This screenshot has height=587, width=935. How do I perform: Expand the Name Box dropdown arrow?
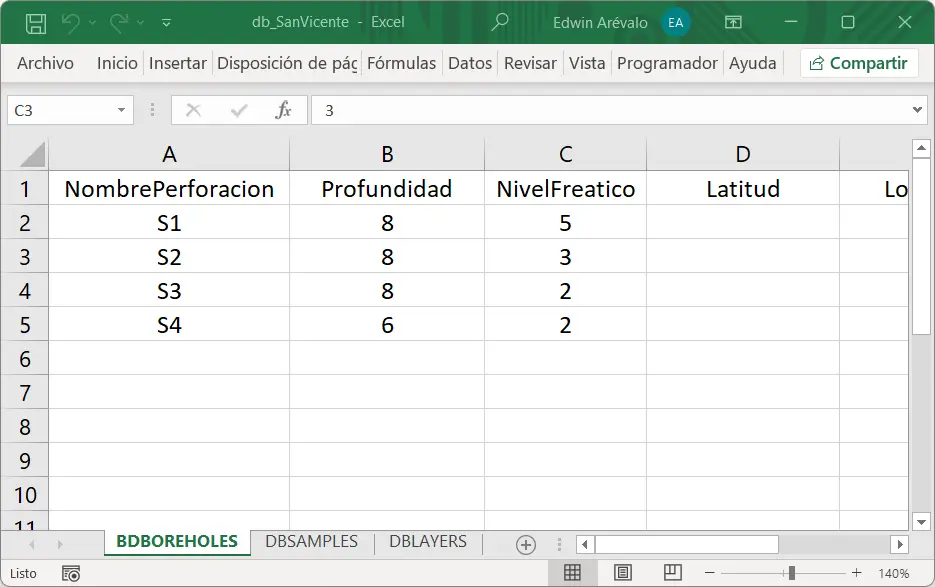click(122, 110)
